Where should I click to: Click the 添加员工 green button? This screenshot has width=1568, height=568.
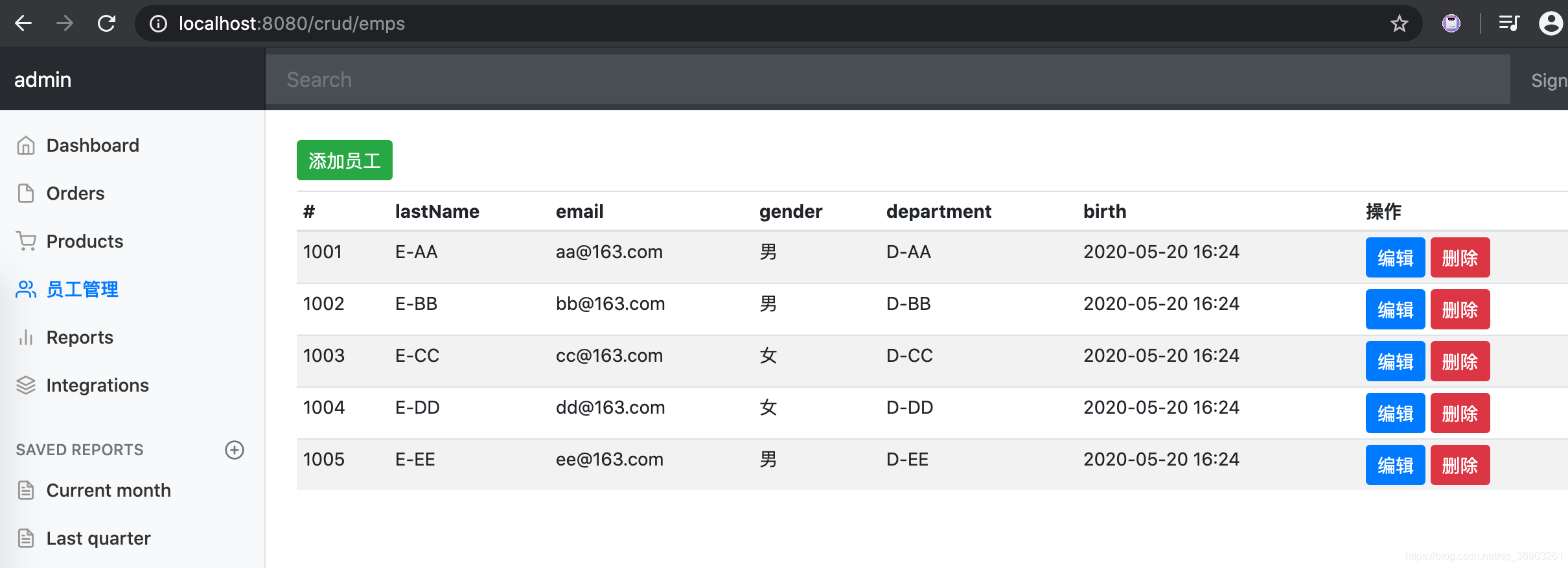tap(345, 160)
